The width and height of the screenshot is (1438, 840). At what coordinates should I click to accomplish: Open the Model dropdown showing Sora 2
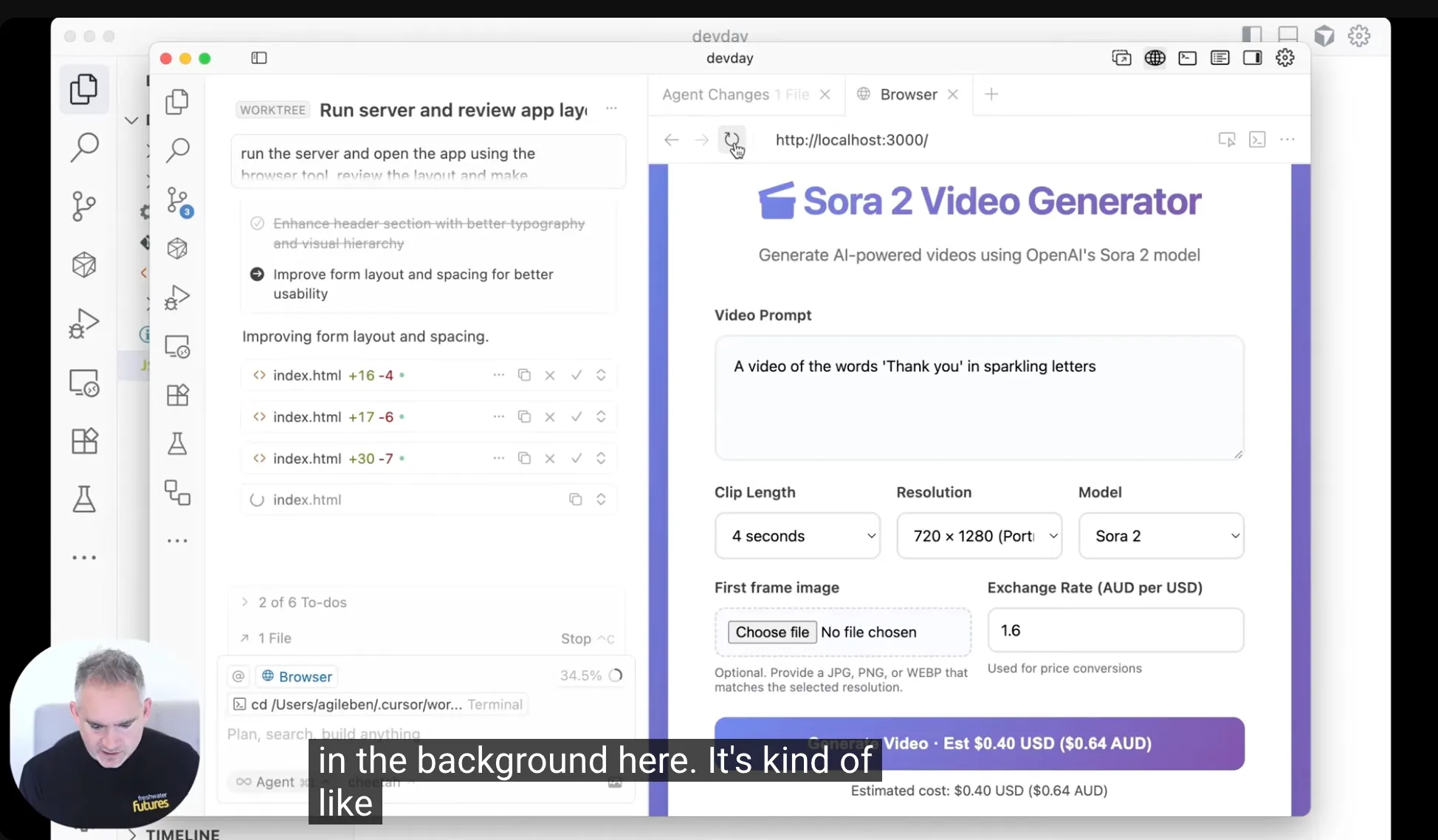click(x=1161, y=536)
